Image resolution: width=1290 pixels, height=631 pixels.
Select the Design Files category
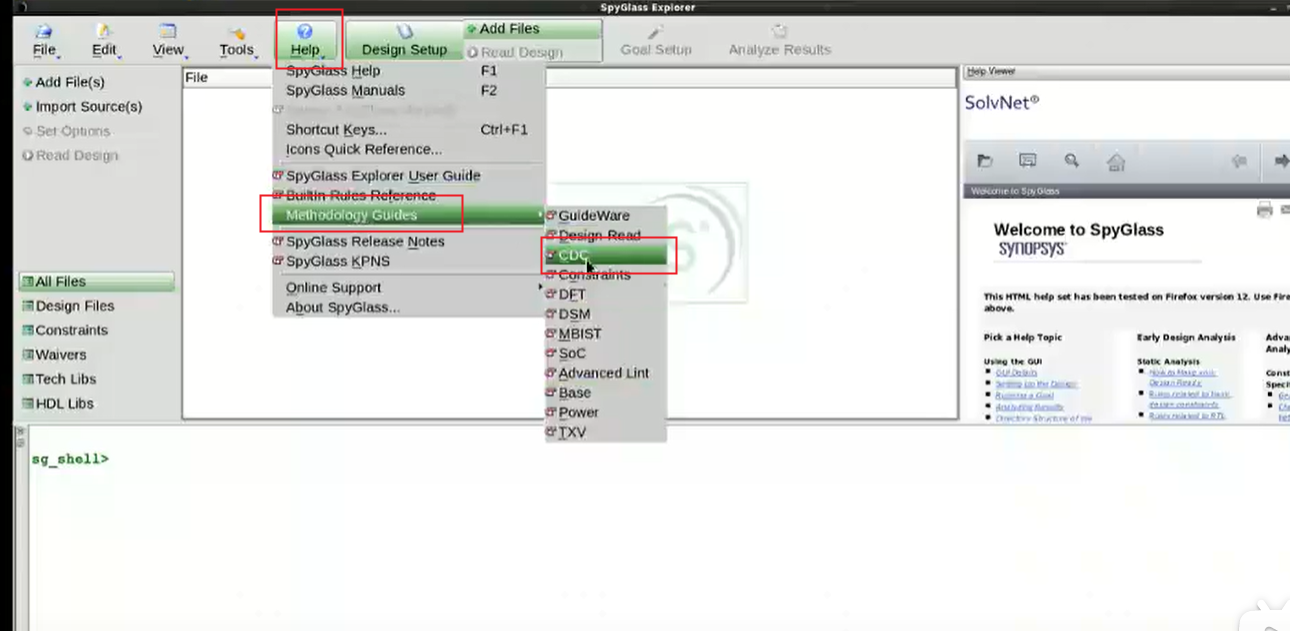pyautogui.click(x=68, y=306)
